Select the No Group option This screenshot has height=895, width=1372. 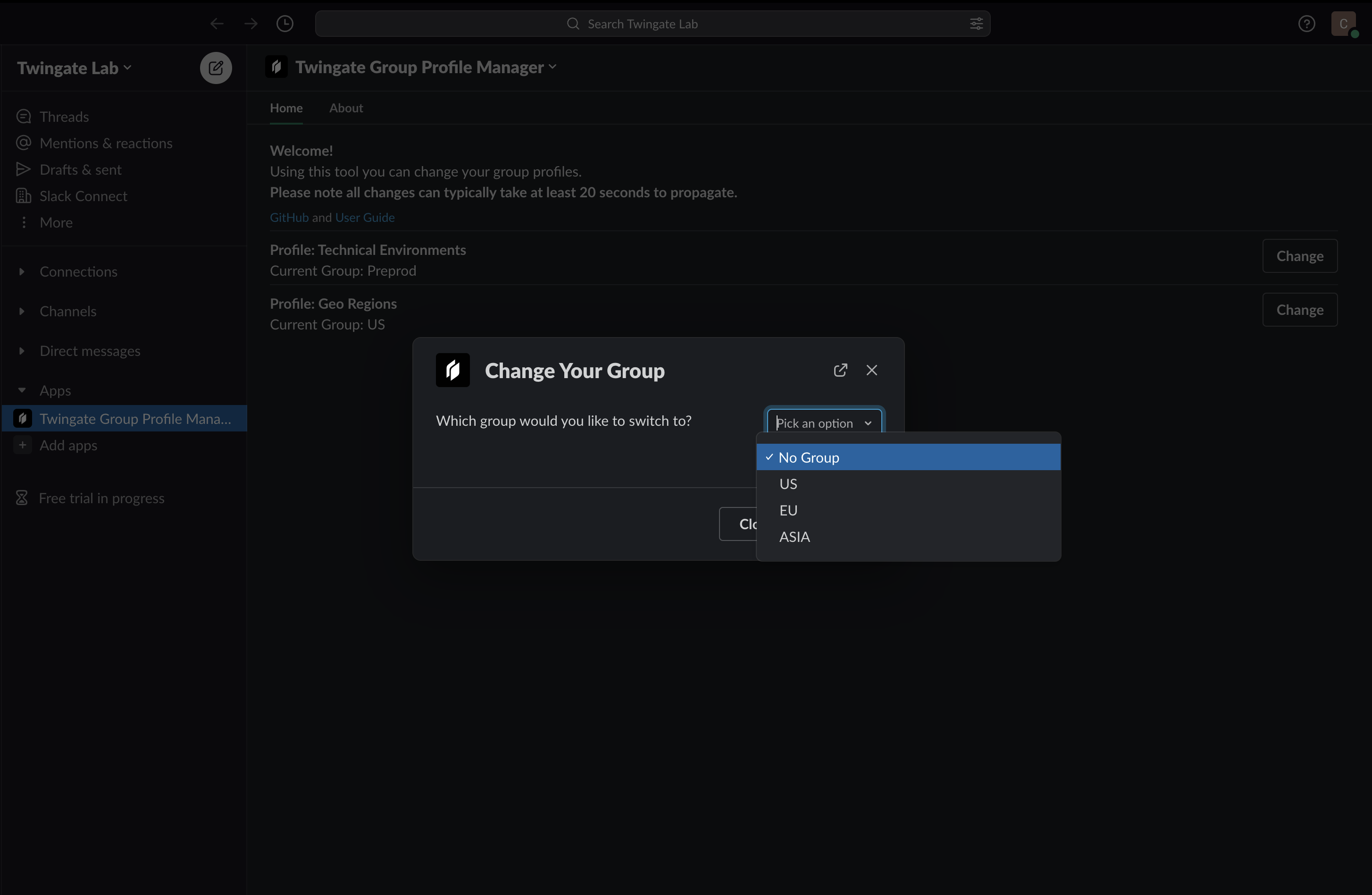pyautogui.click(x=808, y=457)
